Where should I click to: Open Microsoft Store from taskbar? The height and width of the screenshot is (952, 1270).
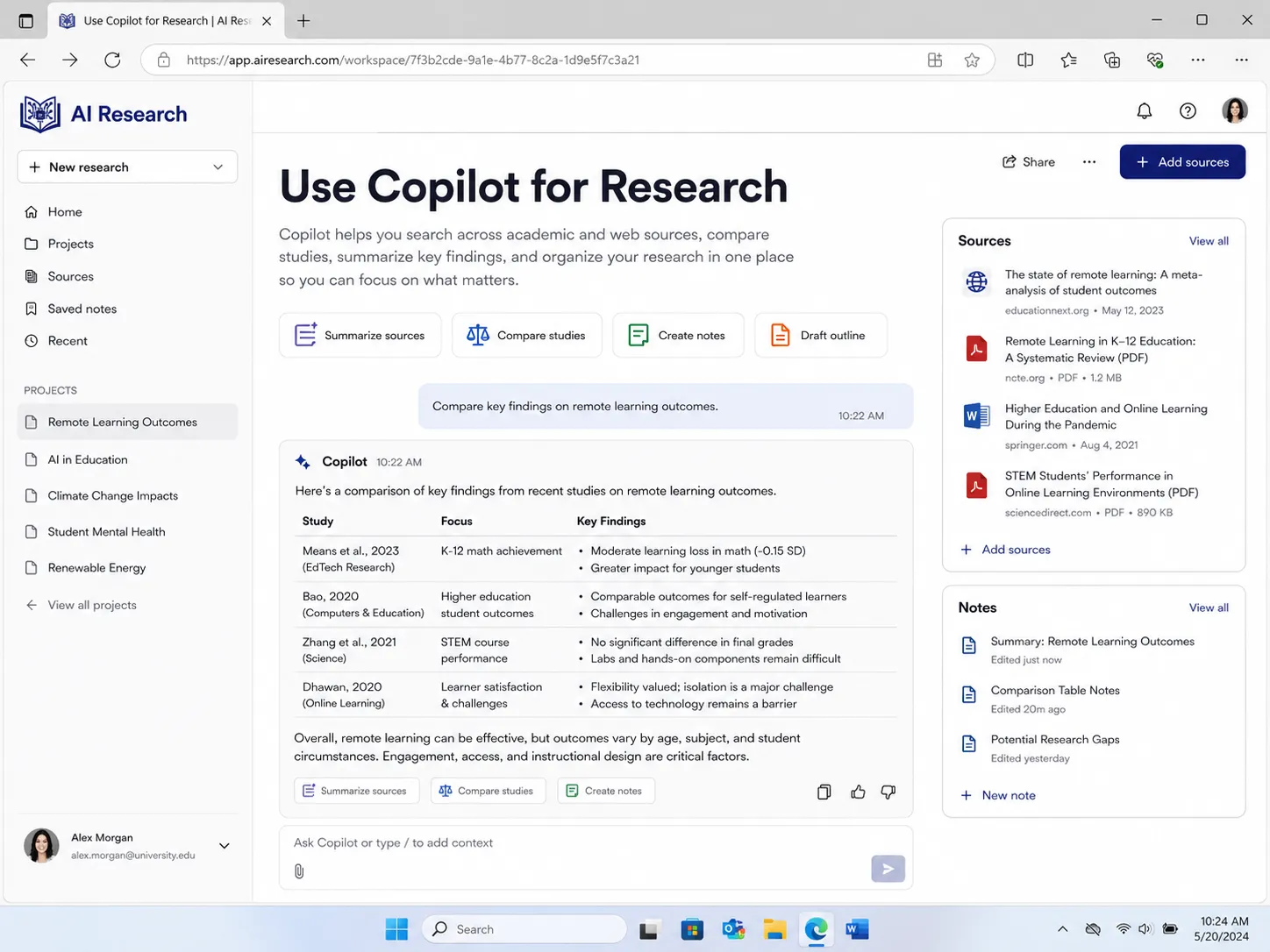[692, 929]
